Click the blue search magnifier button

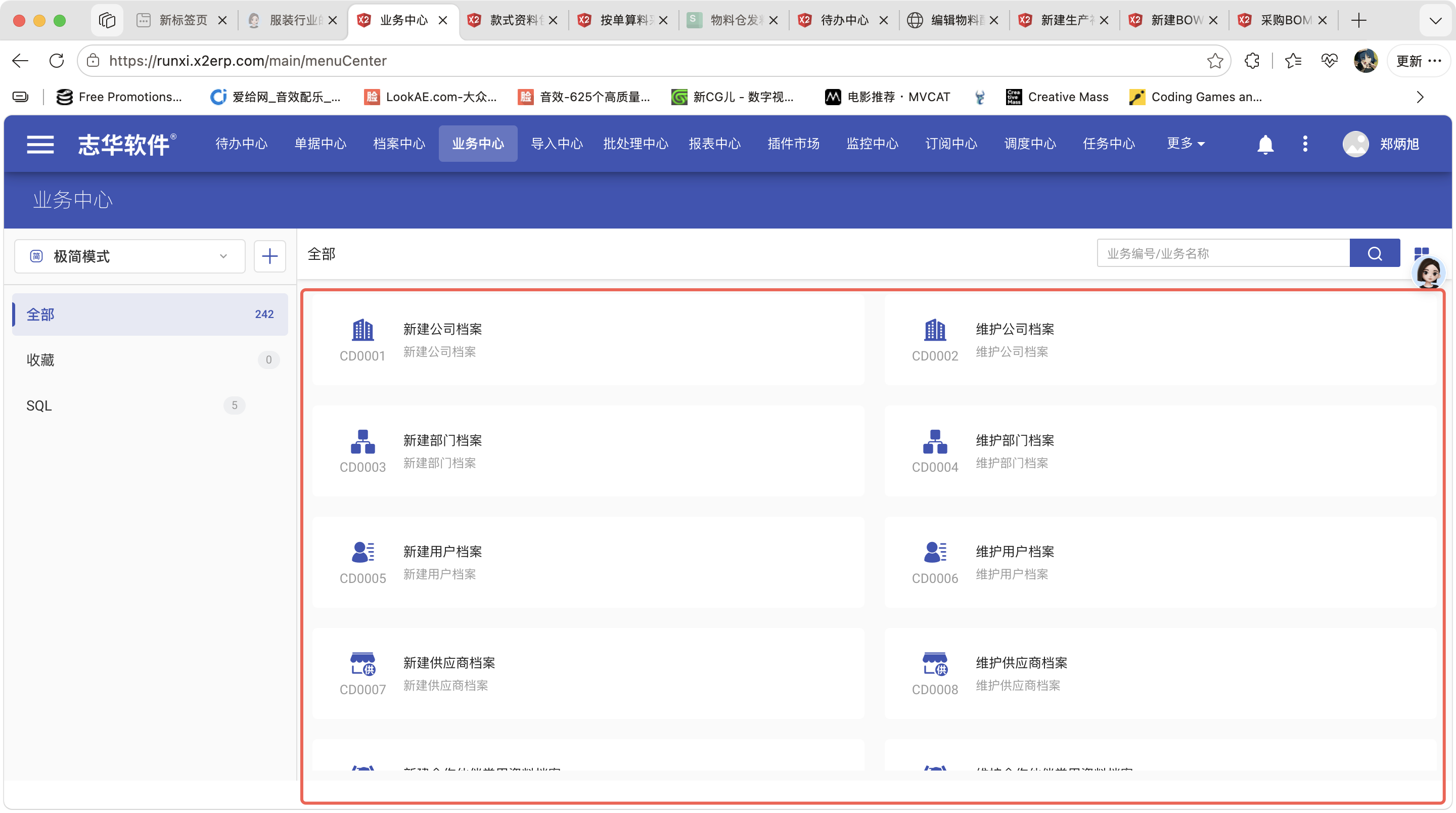coord(1374,253)
